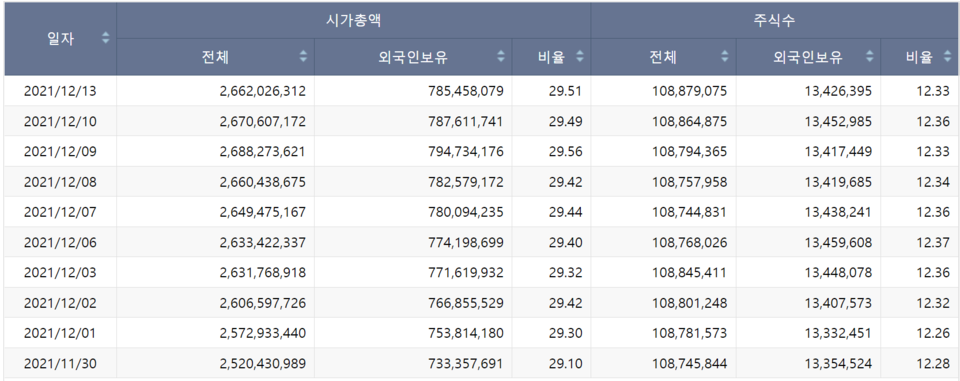Click the share ratio 12.28
Screen dimensions: 960x381
[x=934, y=364]
